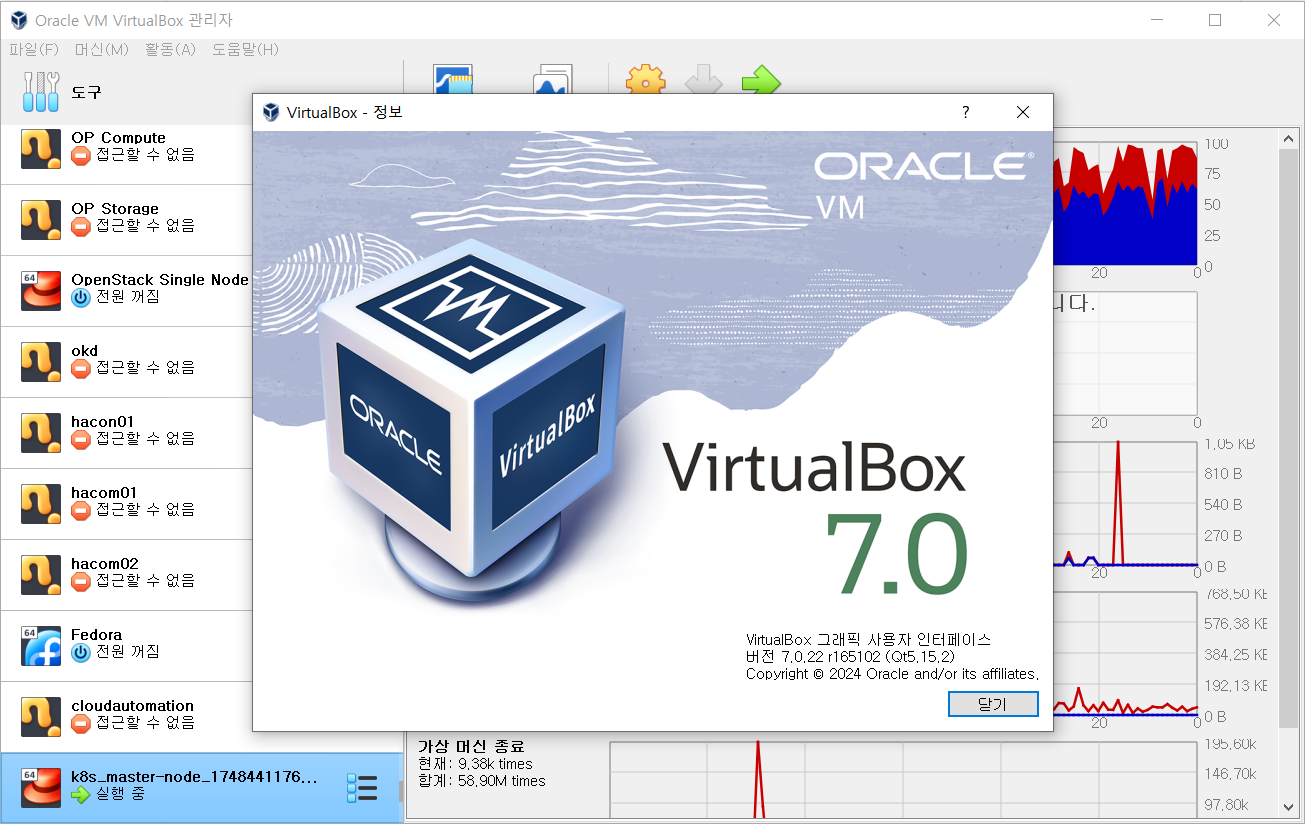The height and width of the screenshot is (824, 1305).
Task: Open the 활동(A) menu
Action: (x=170, y=49)
